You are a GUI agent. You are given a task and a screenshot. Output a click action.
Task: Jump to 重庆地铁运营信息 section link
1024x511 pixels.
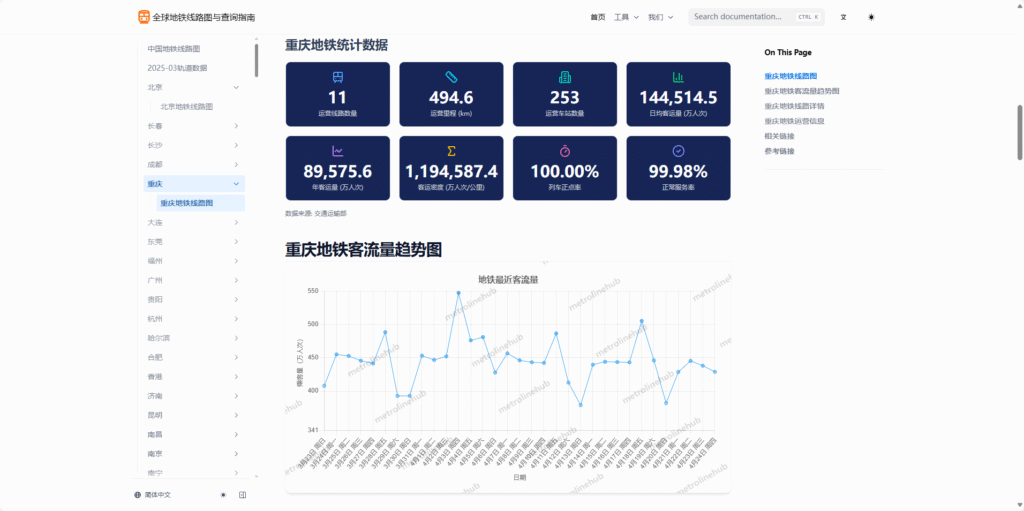click(x=795, y=121)
